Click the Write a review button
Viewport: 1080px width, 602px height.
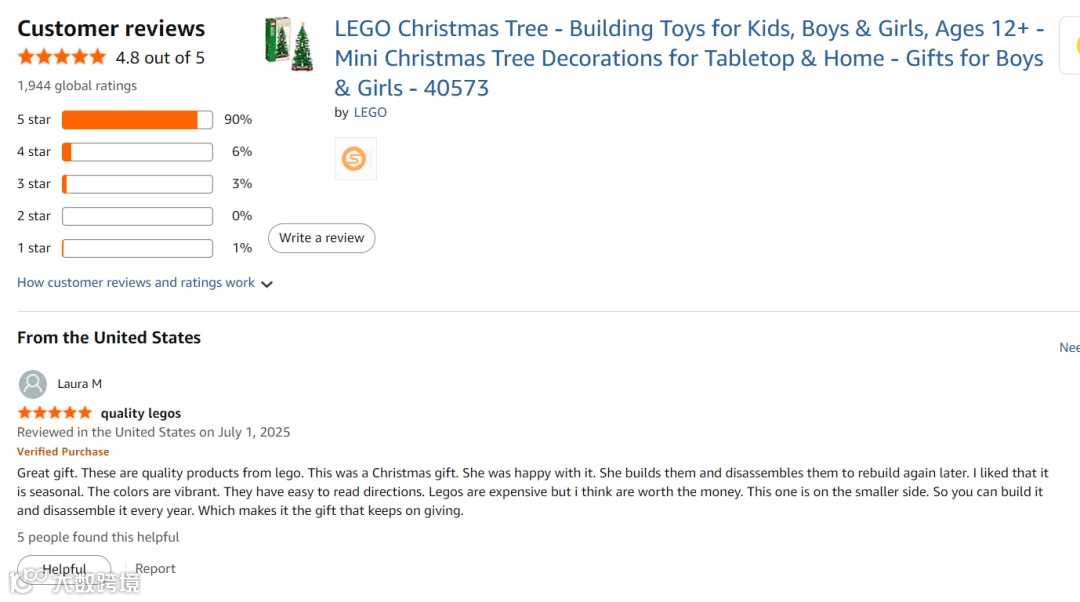[321, 238]
